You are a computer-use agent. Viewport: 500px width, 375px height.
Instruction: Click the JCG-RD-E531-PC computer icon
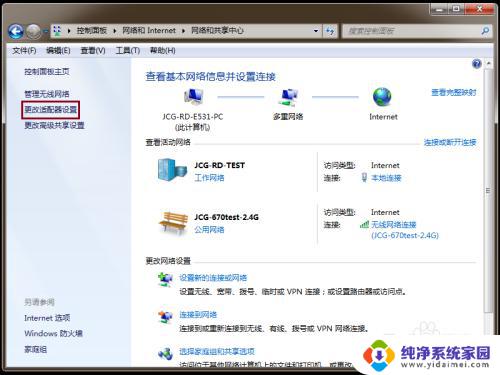click(x=193, y=97)
